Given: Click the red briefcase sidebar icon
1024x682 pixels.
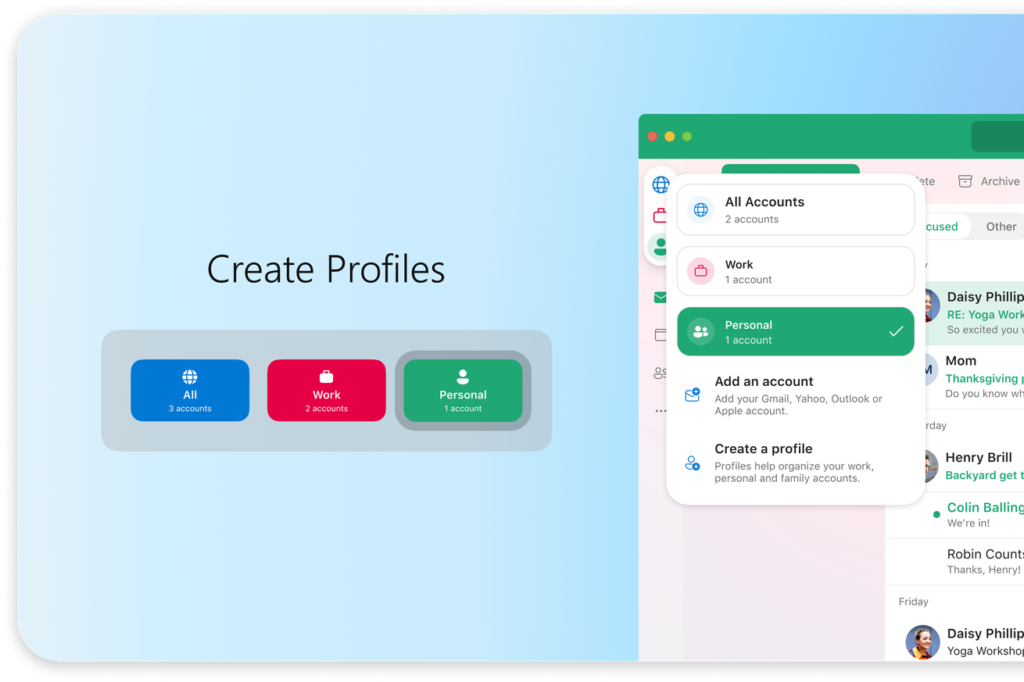Looking at the screenshot, I should (660, 215).
